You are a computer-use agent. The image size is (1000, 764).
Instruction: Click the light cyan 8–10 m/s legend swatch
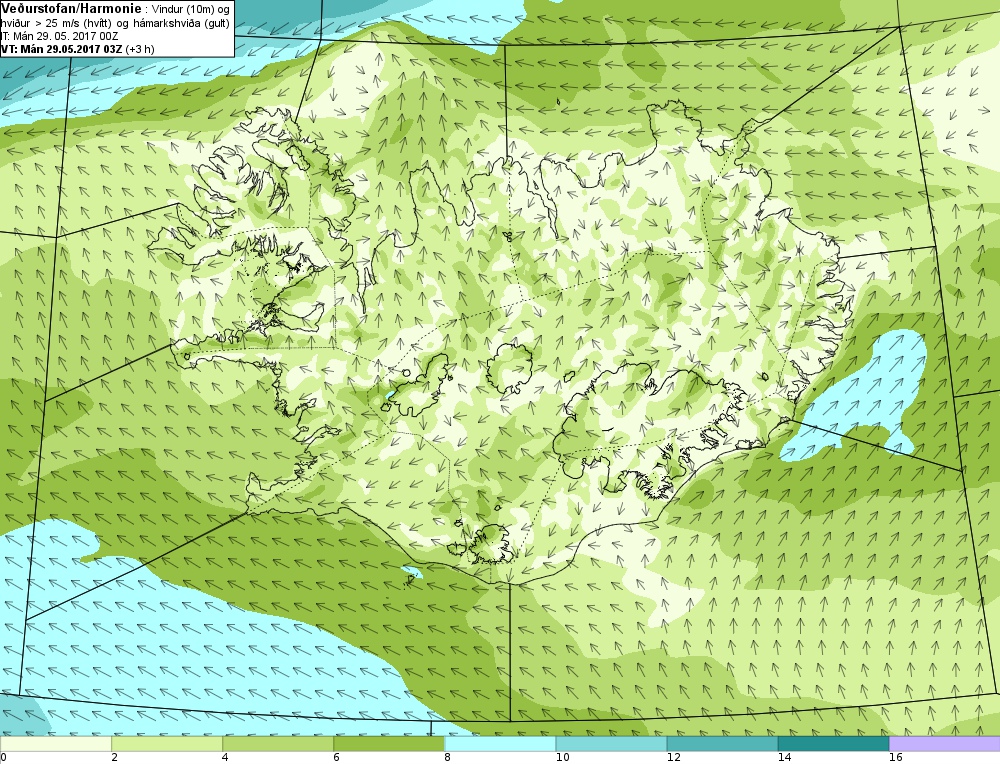click(500, 744)
